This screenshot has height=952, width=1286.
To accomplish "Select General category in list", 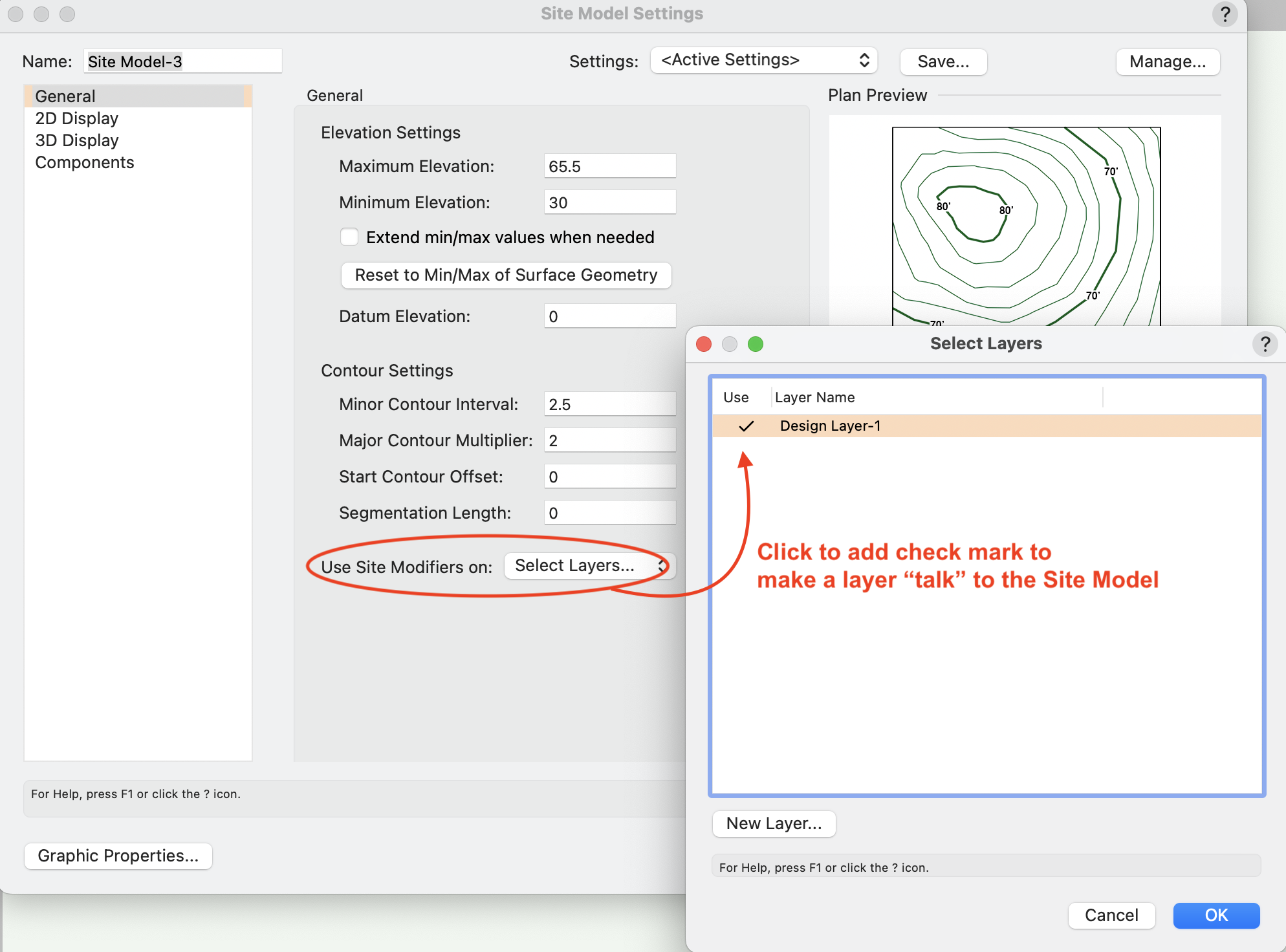I will pyautogui.click(x=65, y=96).
